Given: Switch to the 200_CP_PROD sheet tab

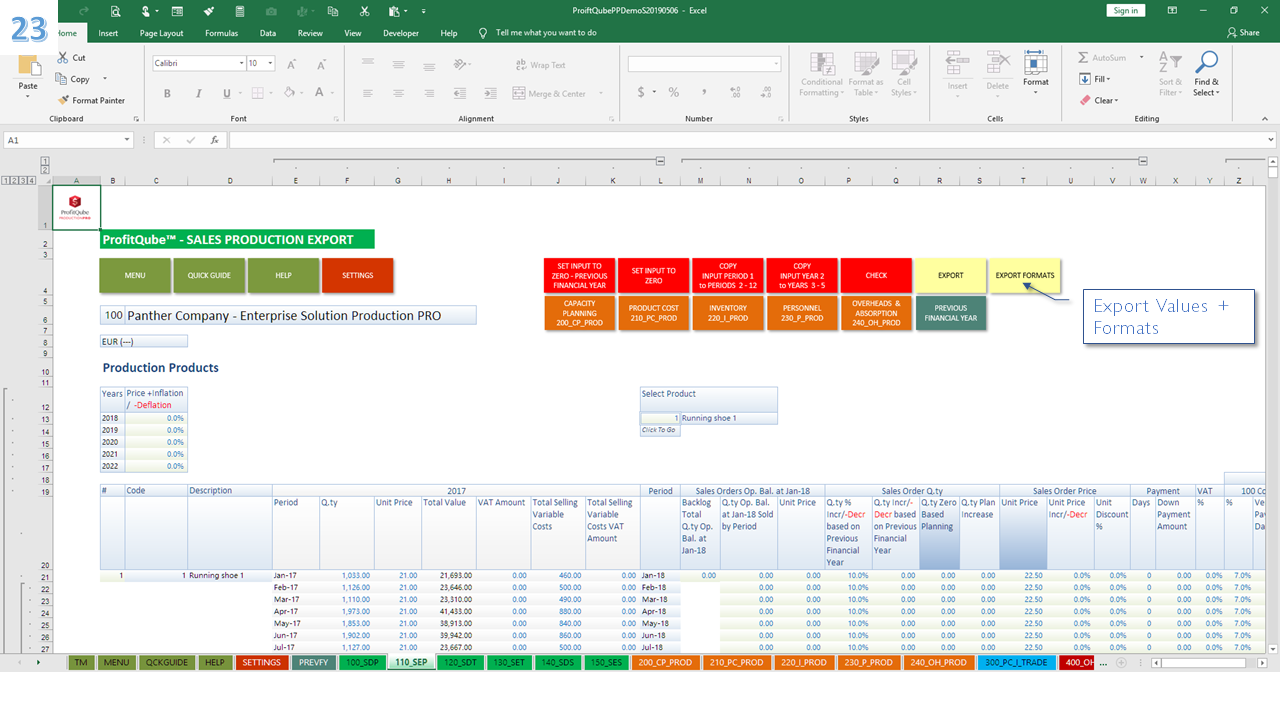Looking at the screenshot, I should pos(666,662).
